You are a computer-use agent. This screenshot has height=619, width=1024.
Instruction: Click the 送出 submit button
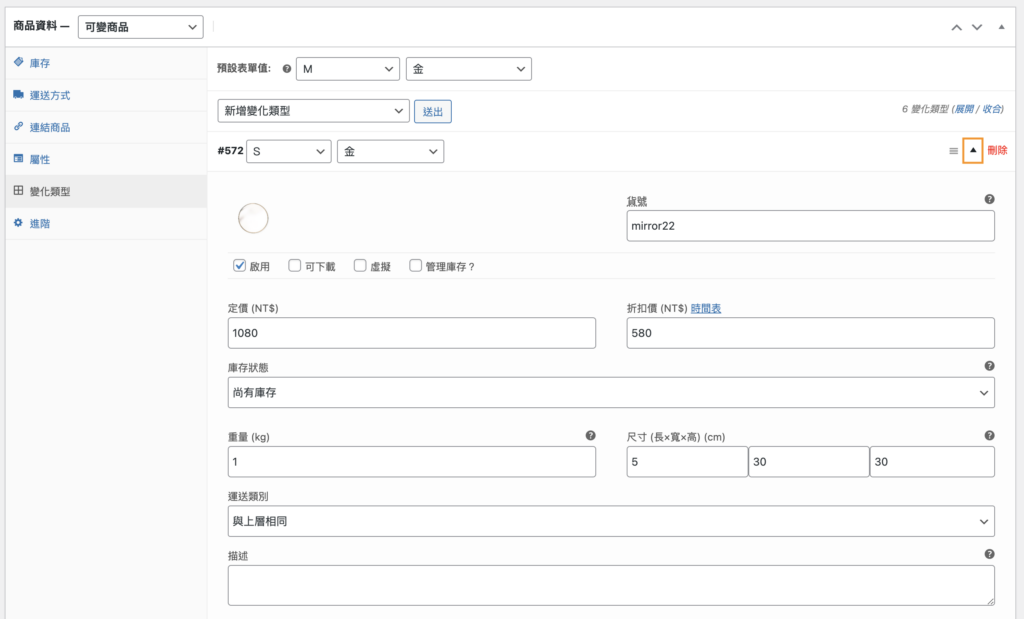pyautogui.click(x=432, y=112)
